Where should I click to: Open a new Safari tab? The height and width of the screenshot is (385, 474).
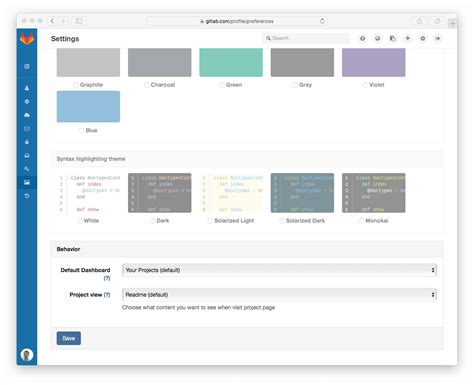(x=452, y=24)
